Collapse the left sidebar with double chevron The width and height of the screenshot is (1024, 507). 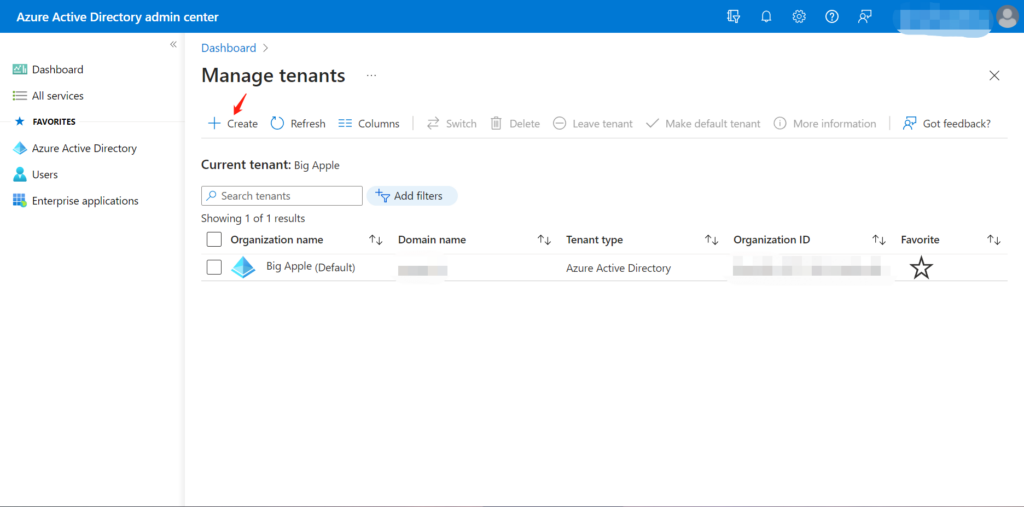173,44
